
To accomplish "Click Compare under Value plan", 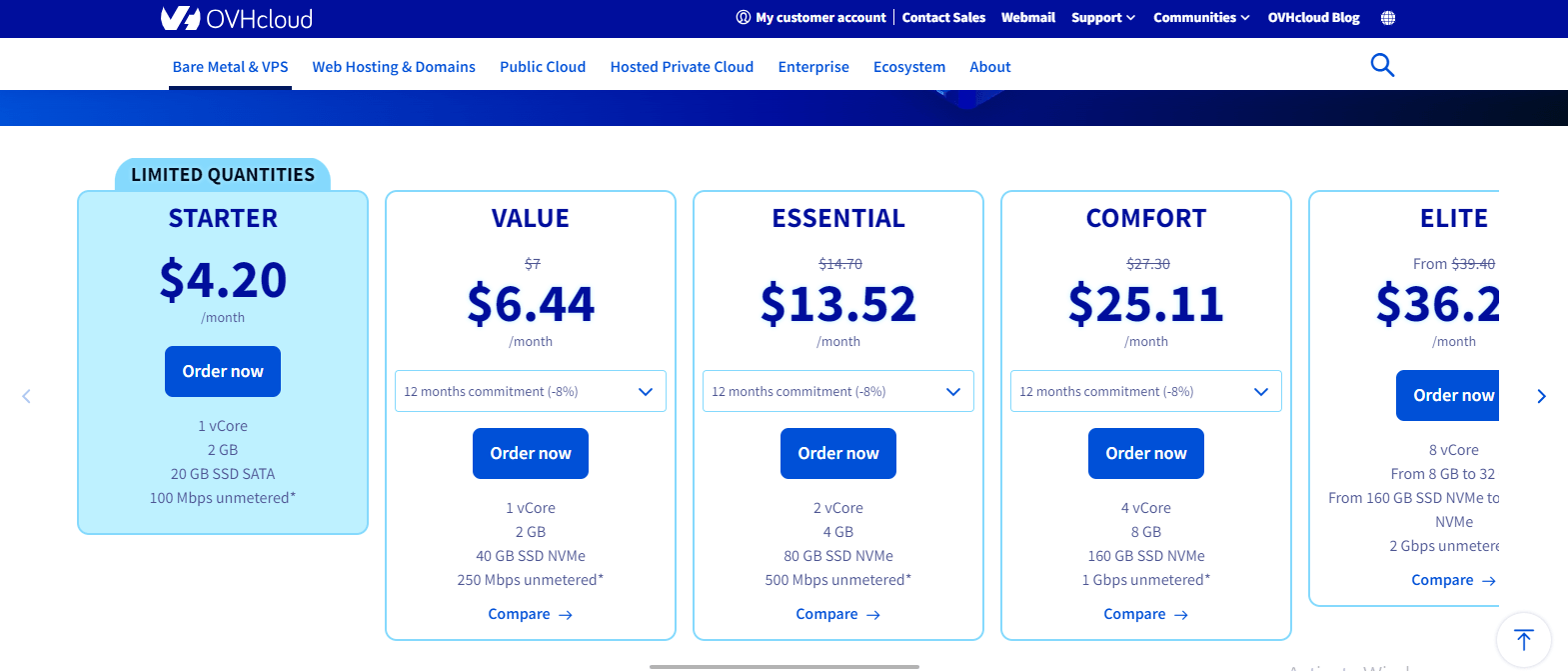I will point(531,614).
